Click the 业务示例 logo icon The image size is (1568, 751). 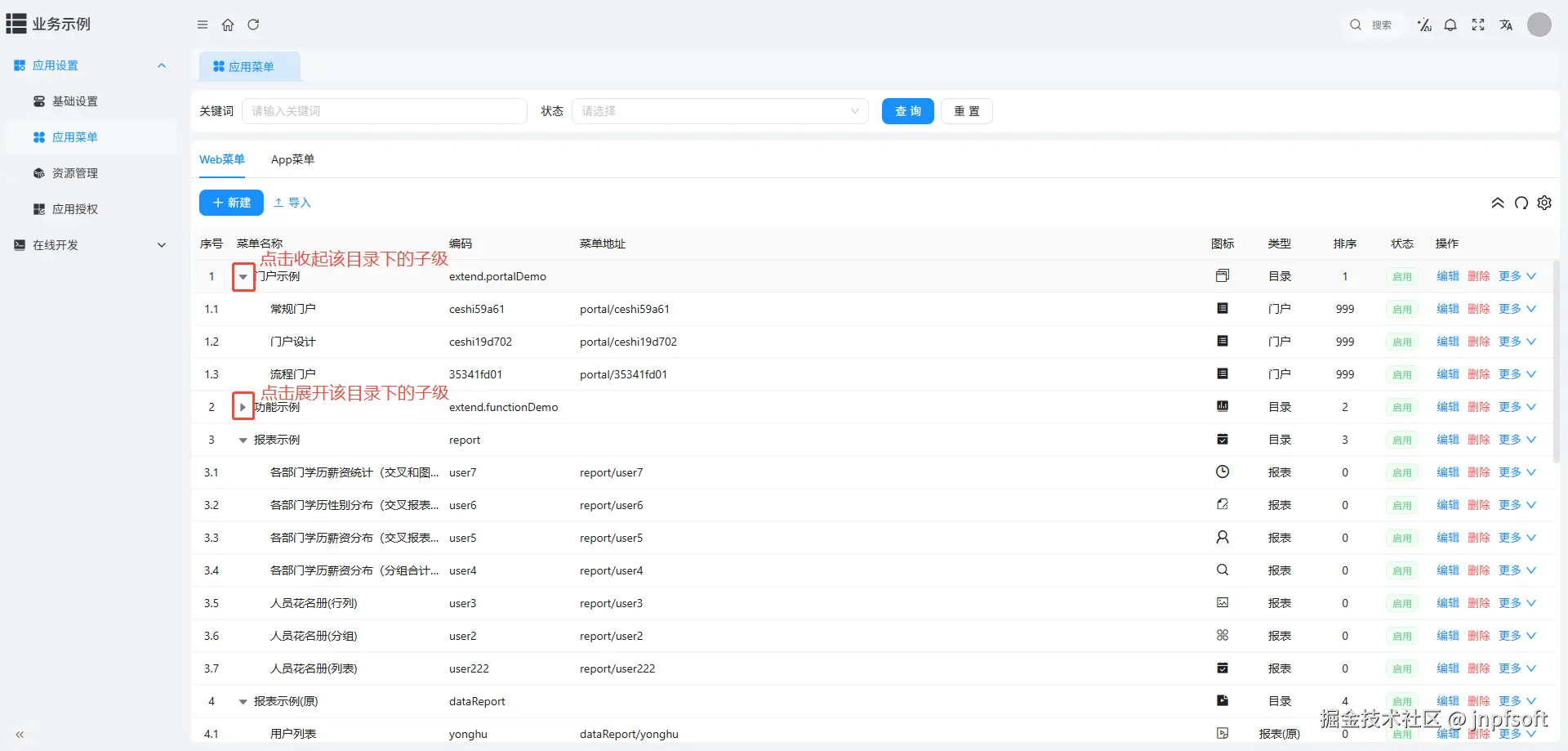pyautogui.click(x=16, y=24)
